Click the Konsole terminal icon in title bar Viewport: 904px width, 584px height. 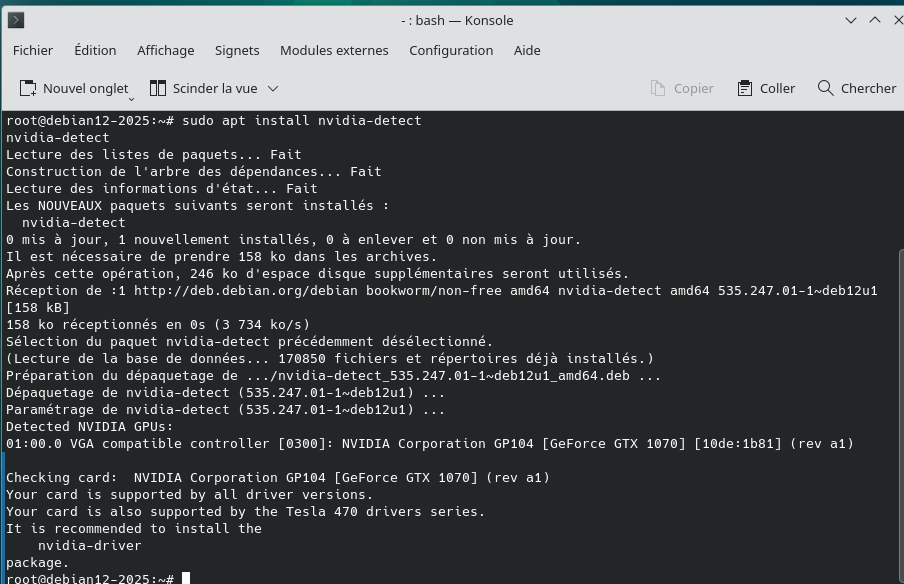coord(16,21)
